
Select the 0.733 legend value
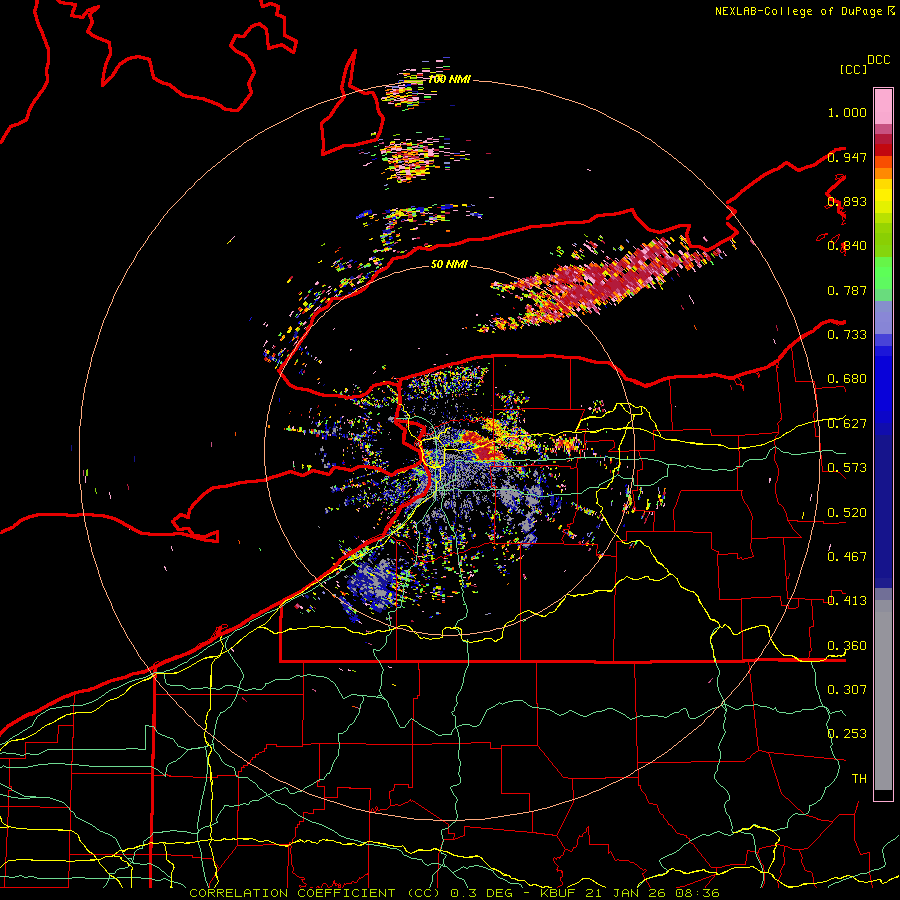click(847, 335)
